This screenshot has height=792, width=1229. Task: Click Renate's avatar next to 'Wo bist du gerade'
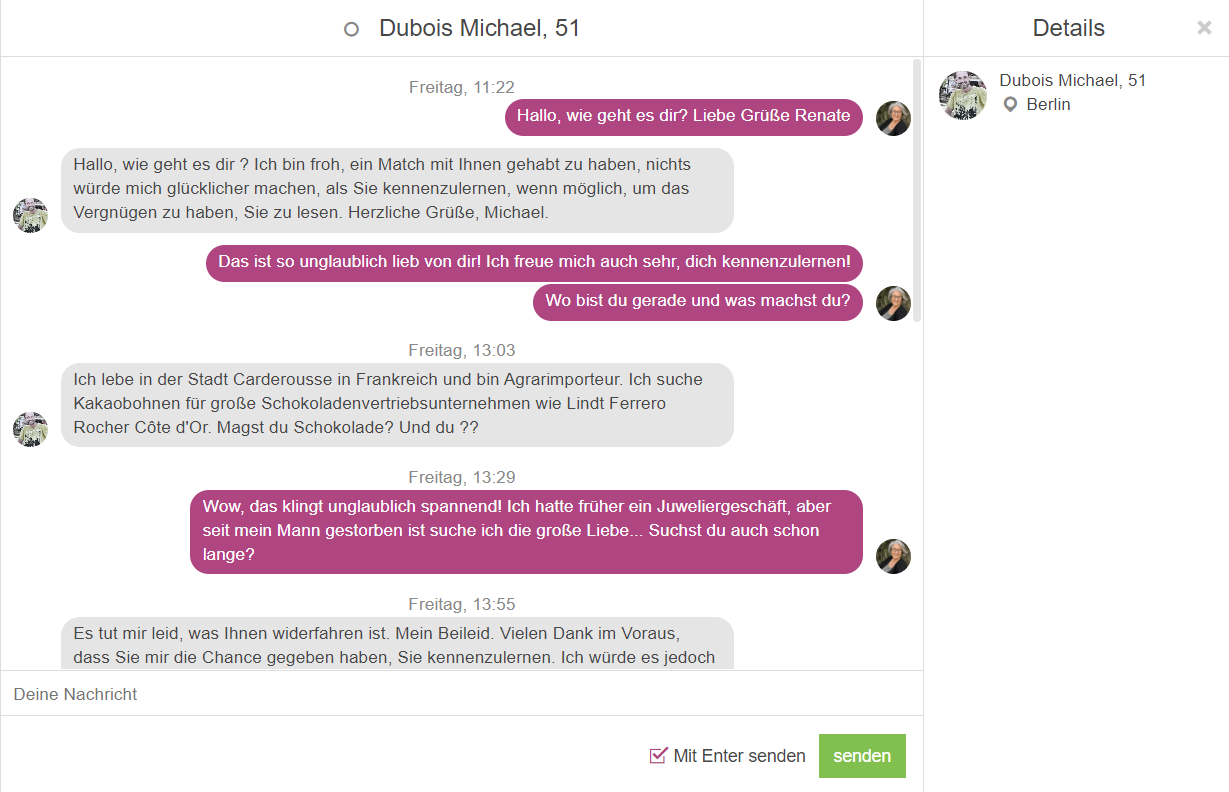pyautogui.click(x=893, y=303)
